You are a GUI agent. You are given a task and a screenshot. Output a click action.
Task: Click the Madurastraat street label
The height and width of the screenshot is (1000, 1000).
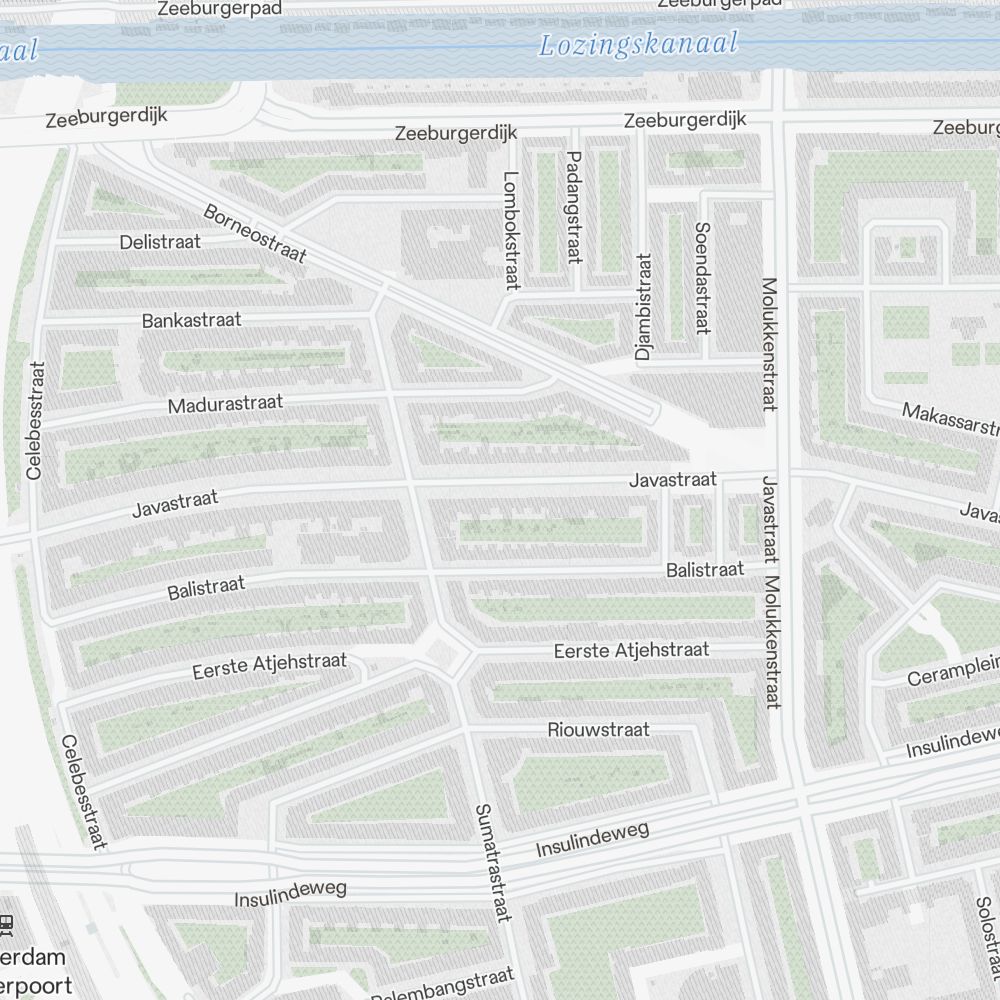click(x=225, y=404)
